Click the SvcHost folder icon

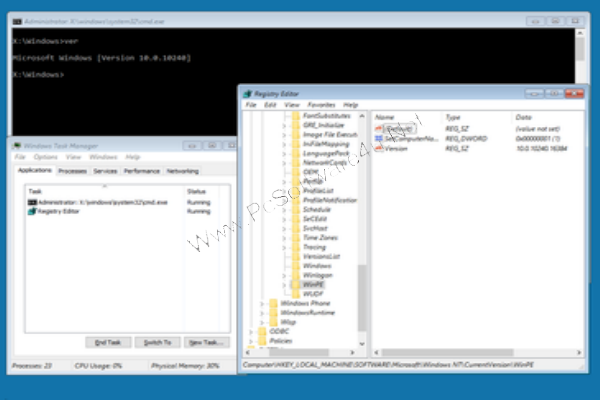coord(296,229)
